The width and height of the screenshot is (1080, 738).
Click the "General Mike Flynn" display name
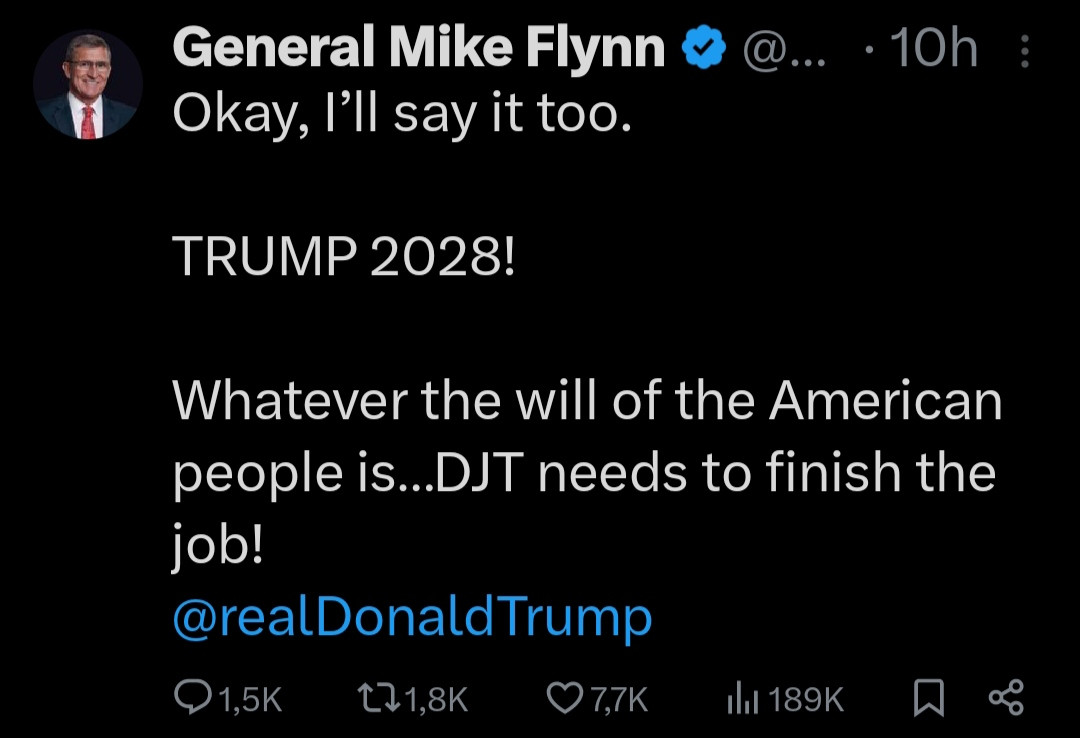418,48
